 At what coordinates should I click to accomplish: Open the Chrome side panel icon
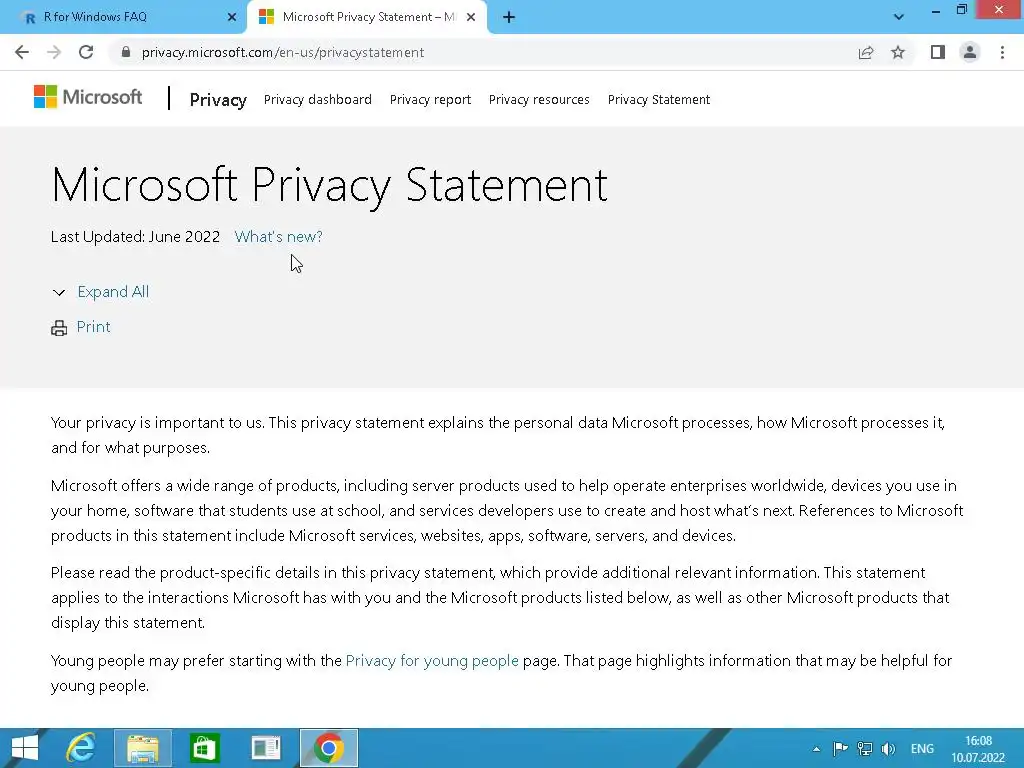pyautogui.click(x=938, y=52)
